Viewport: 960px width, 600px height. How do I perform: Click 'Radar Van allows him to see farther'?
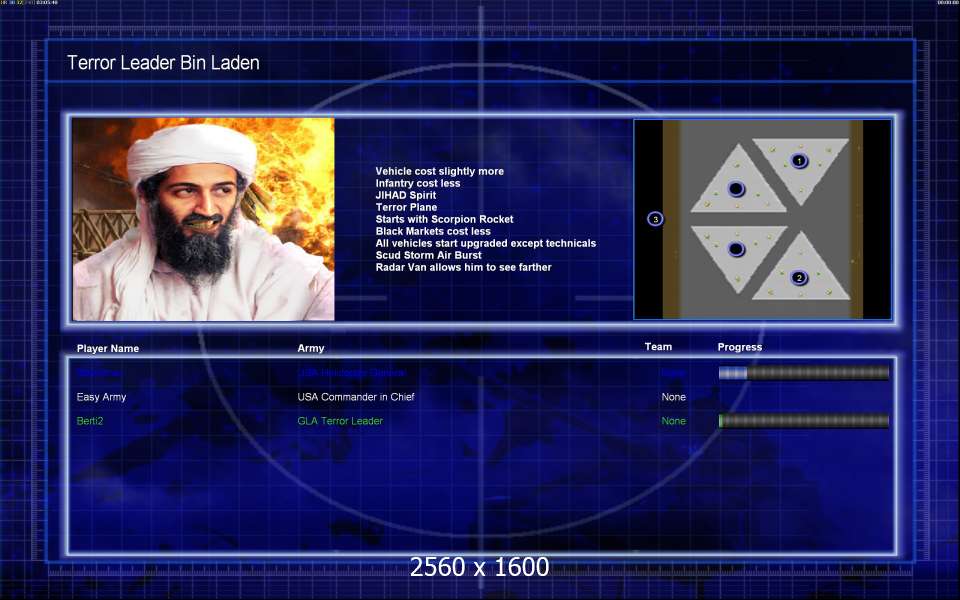point(463,267)
